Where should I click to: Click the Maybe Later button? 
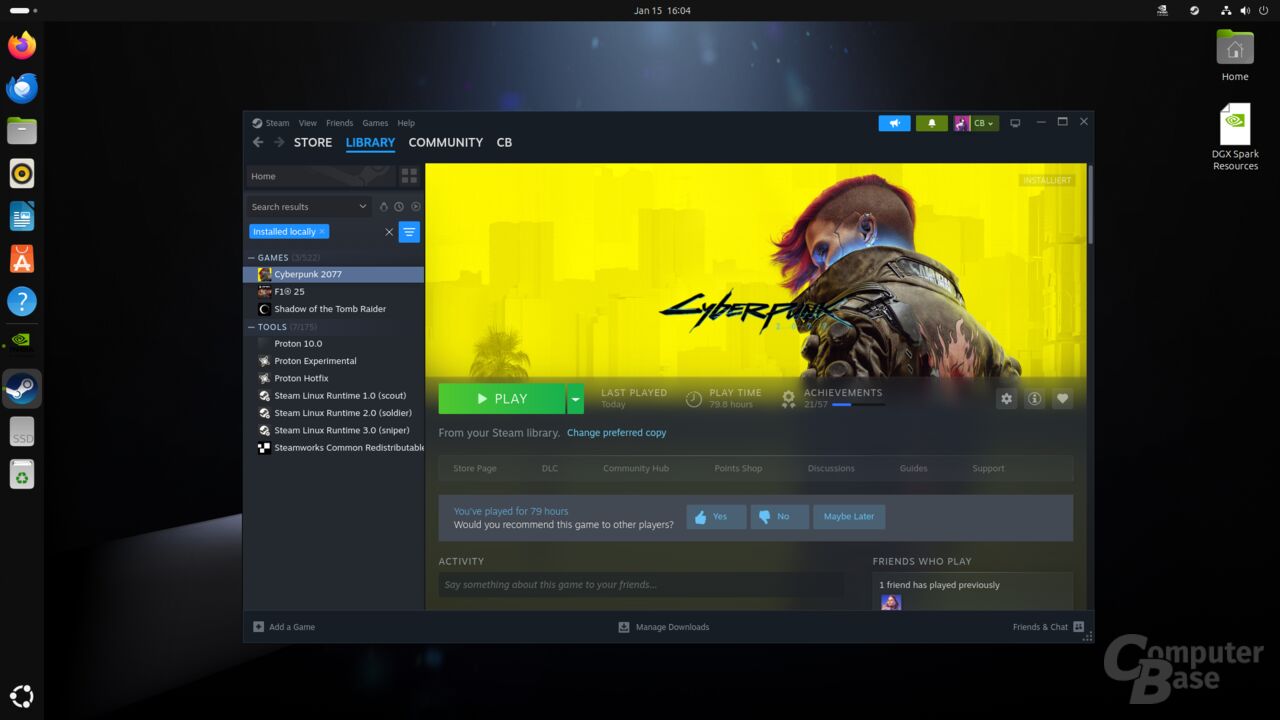849,517
